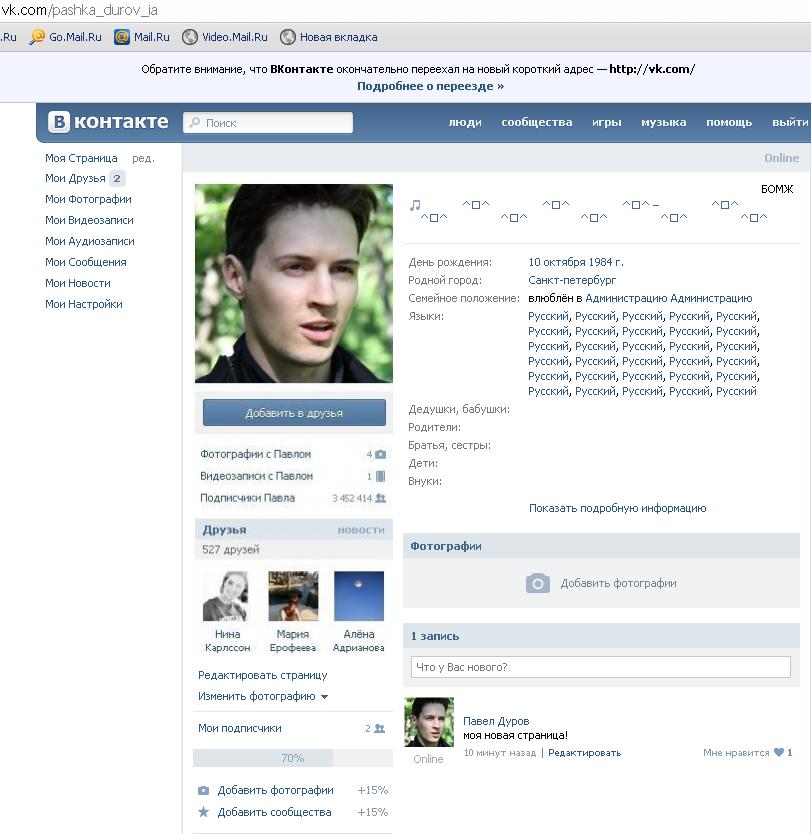Viewport: 811px width, 834px height.
Task: Click the large profile photo
Action: point(294,283)
